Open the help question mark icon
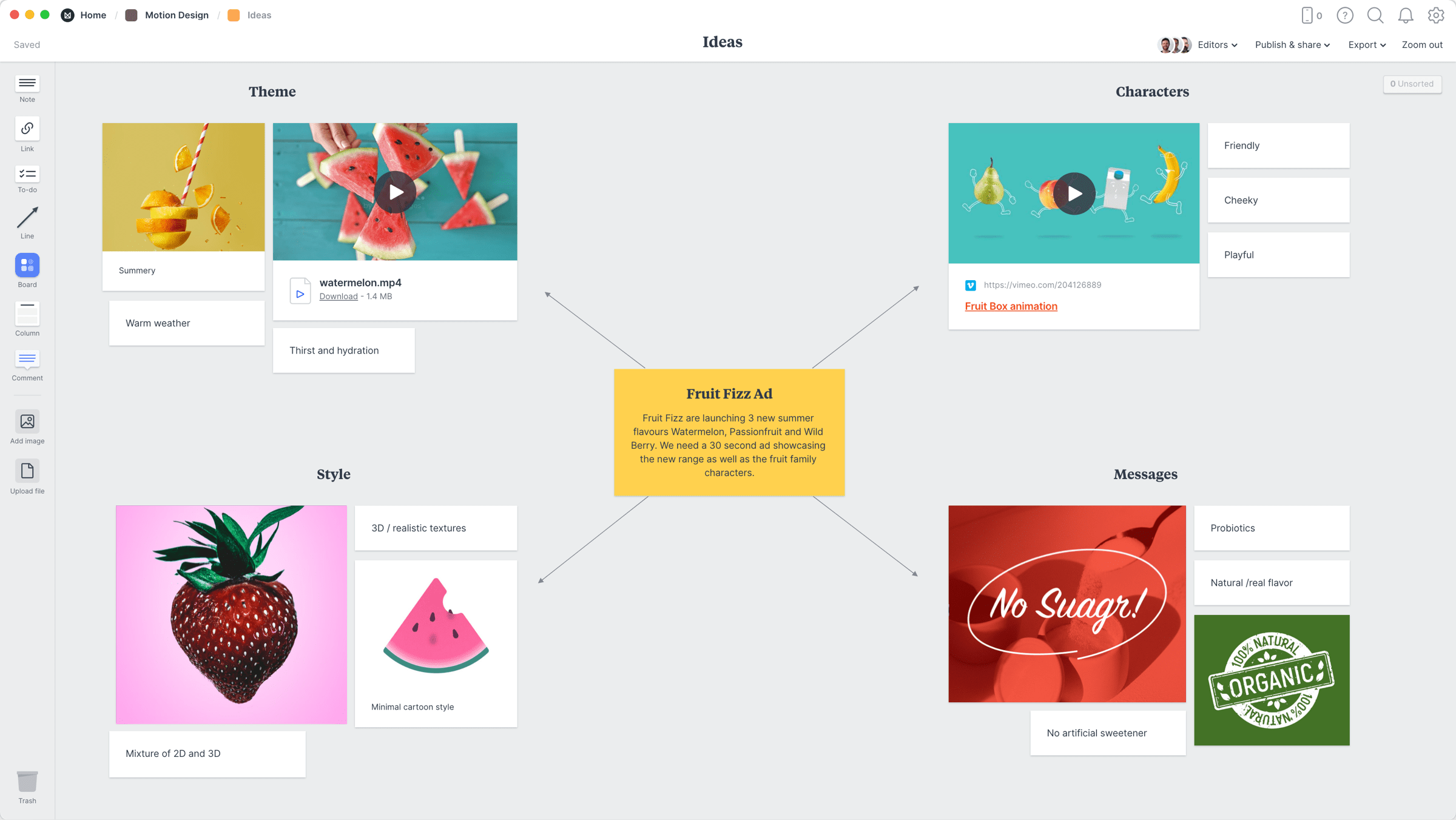This screenshot has width=1456, height=820. [x=1345, y=15]
